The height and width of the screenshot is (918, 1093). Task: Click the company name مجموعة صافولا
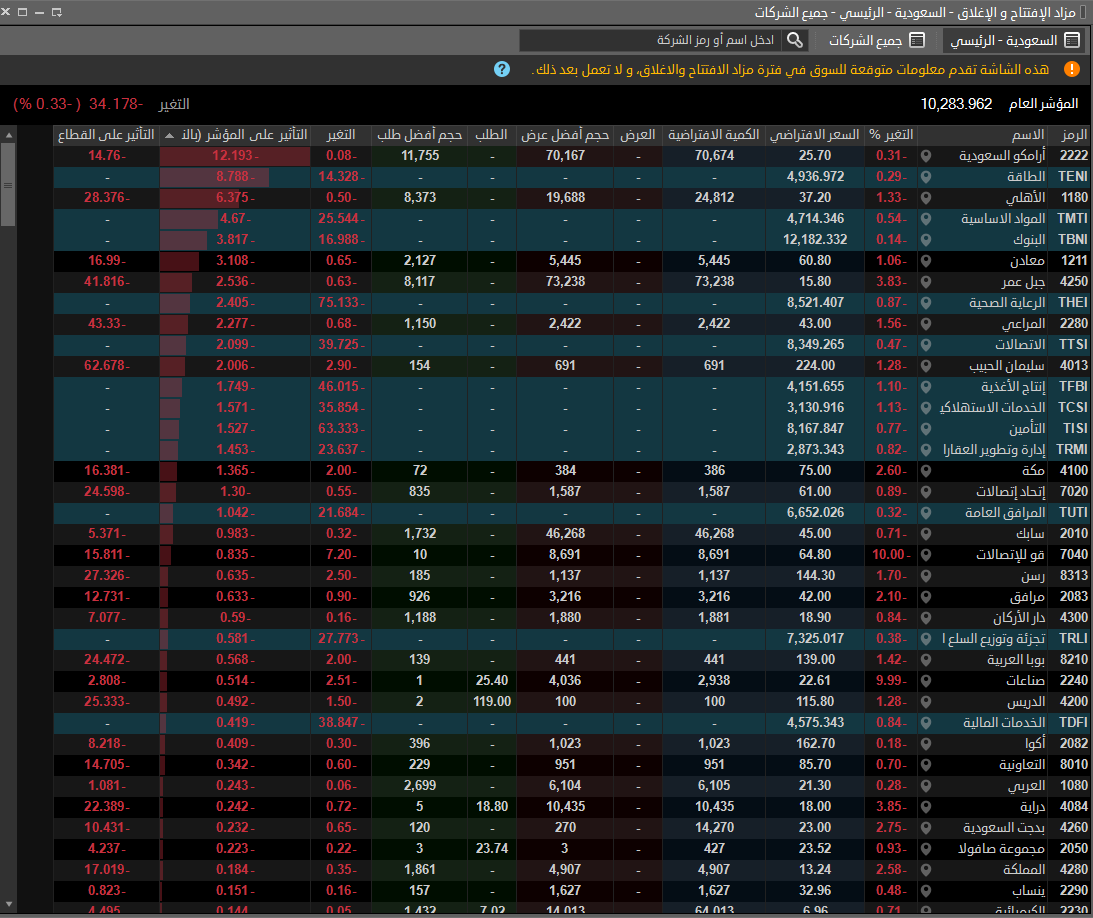[1002, 849]
